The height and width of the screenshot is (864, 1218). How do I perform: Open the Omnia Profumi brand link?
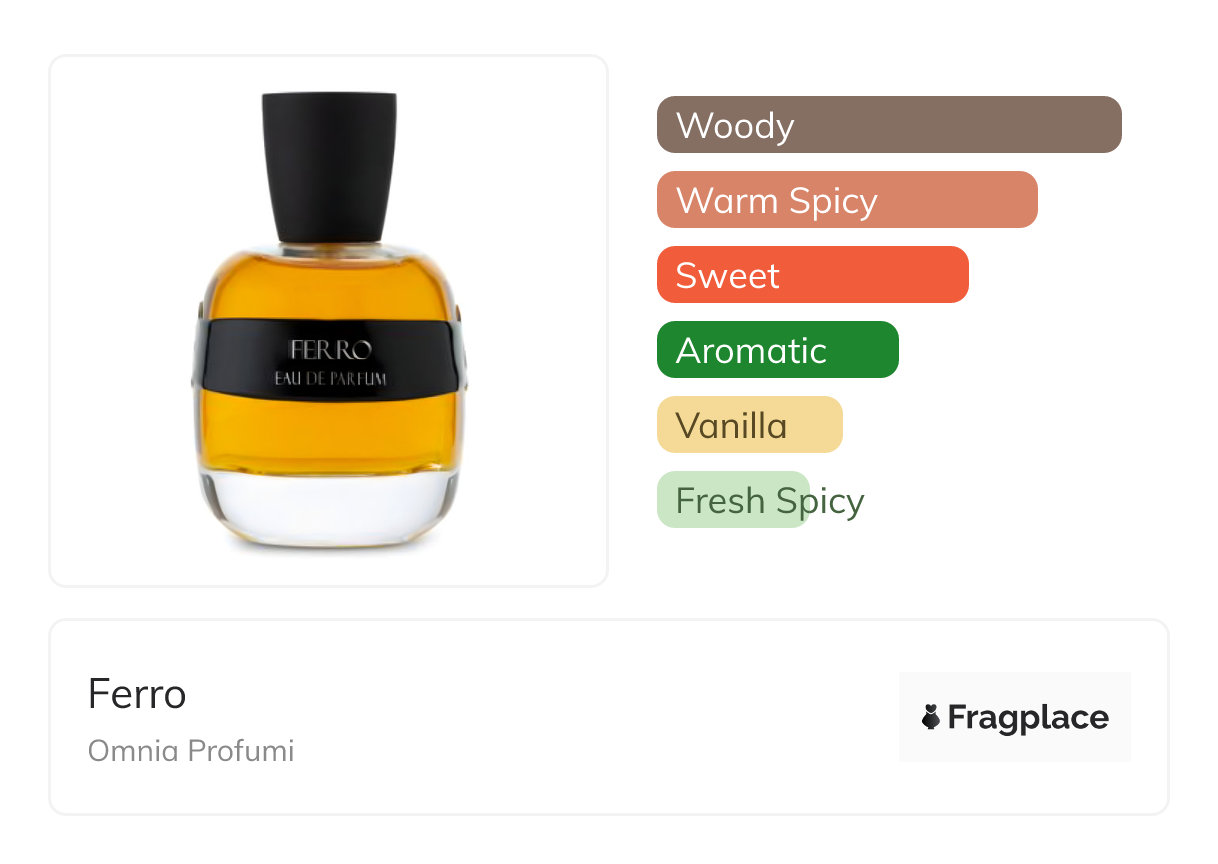tap(191, 750)
